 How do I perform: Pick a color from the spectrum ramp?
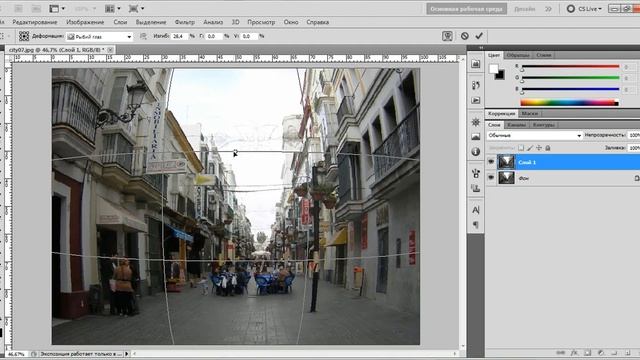[569, 102]
